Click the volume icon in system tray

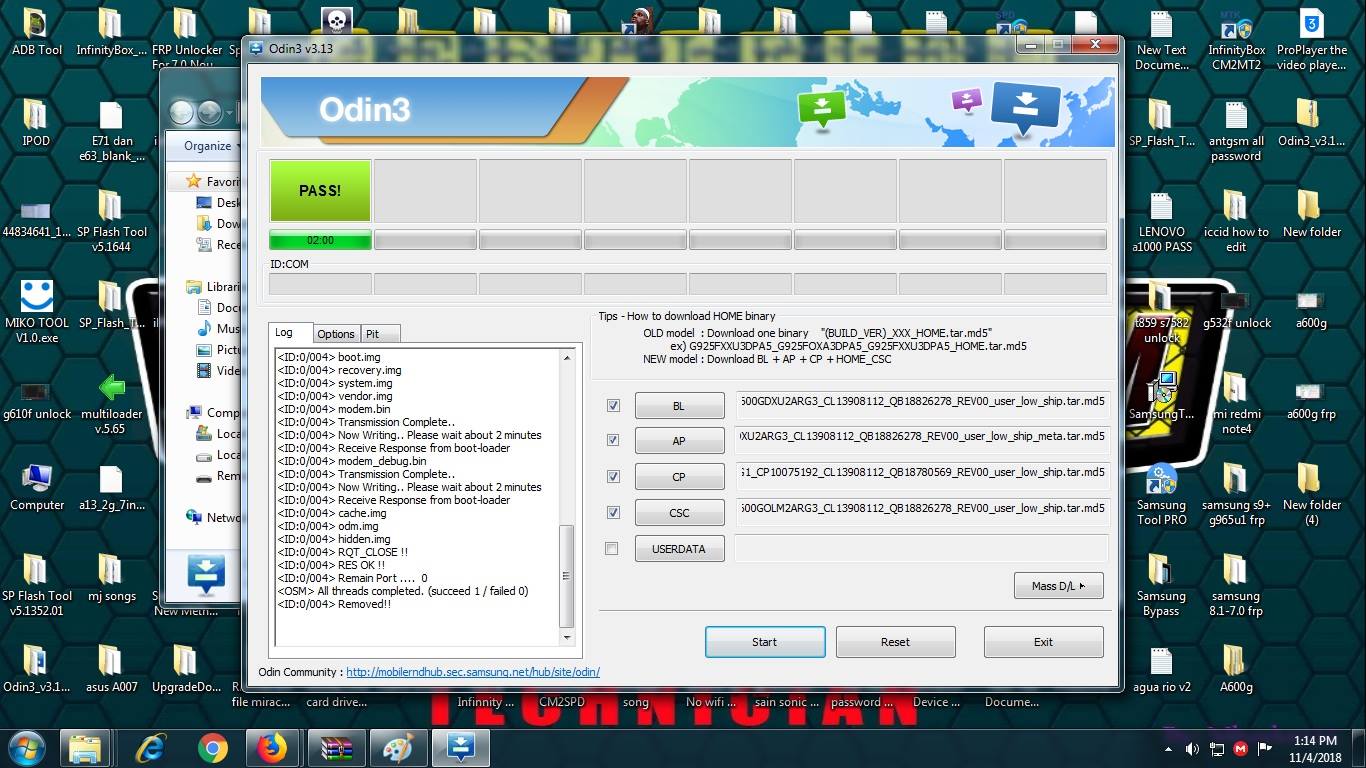[x=1193, y=749]
